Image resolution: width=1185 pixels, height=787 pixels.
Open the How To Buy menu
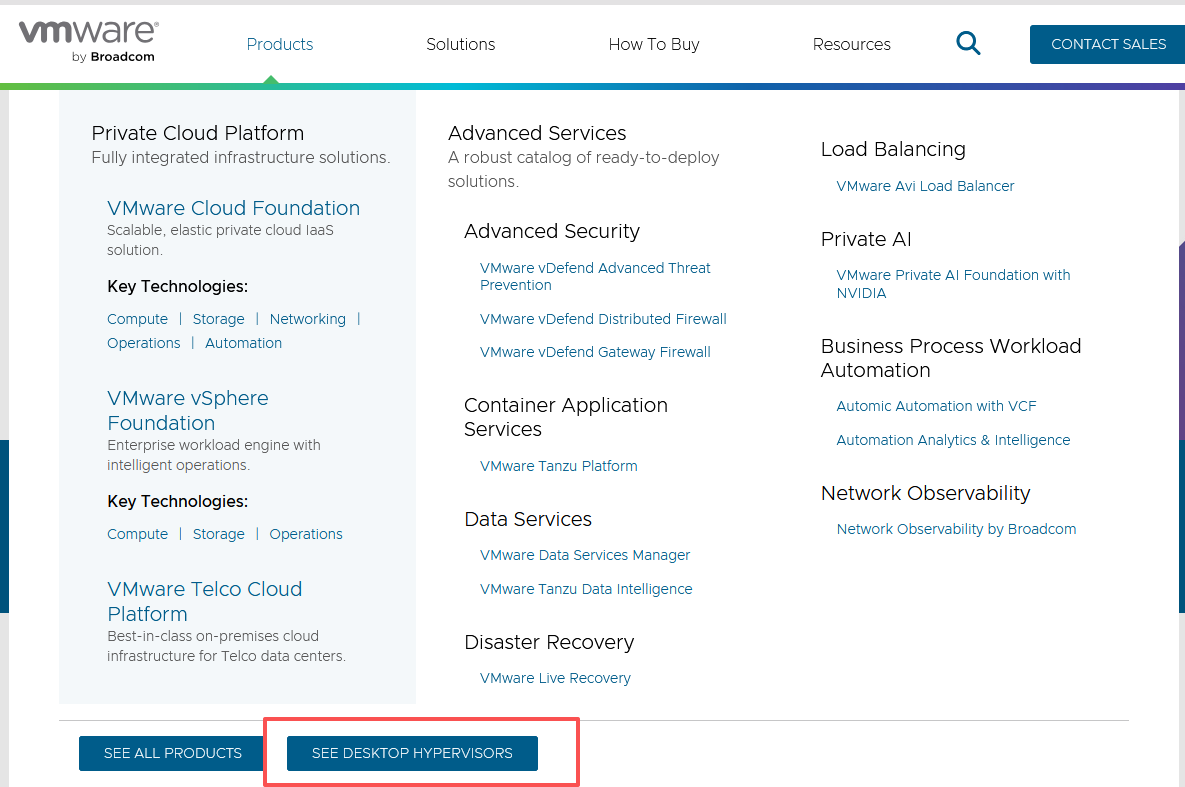click(x=654, y=44)
